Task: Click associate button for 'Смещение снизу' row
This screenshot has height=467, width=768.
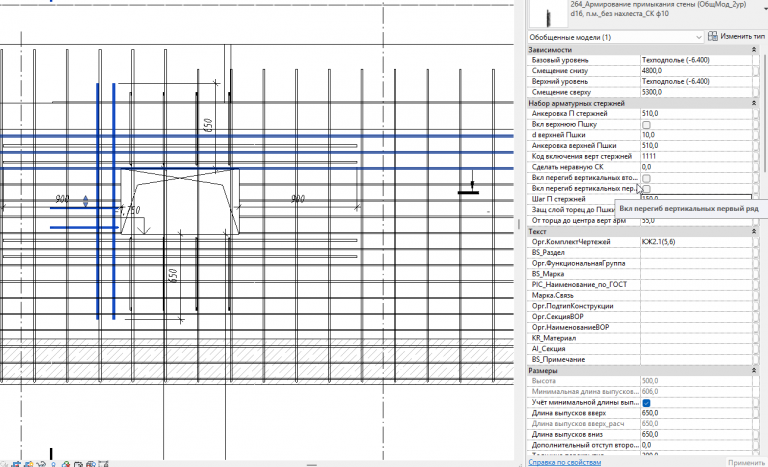Action: (x=756, y=71)
